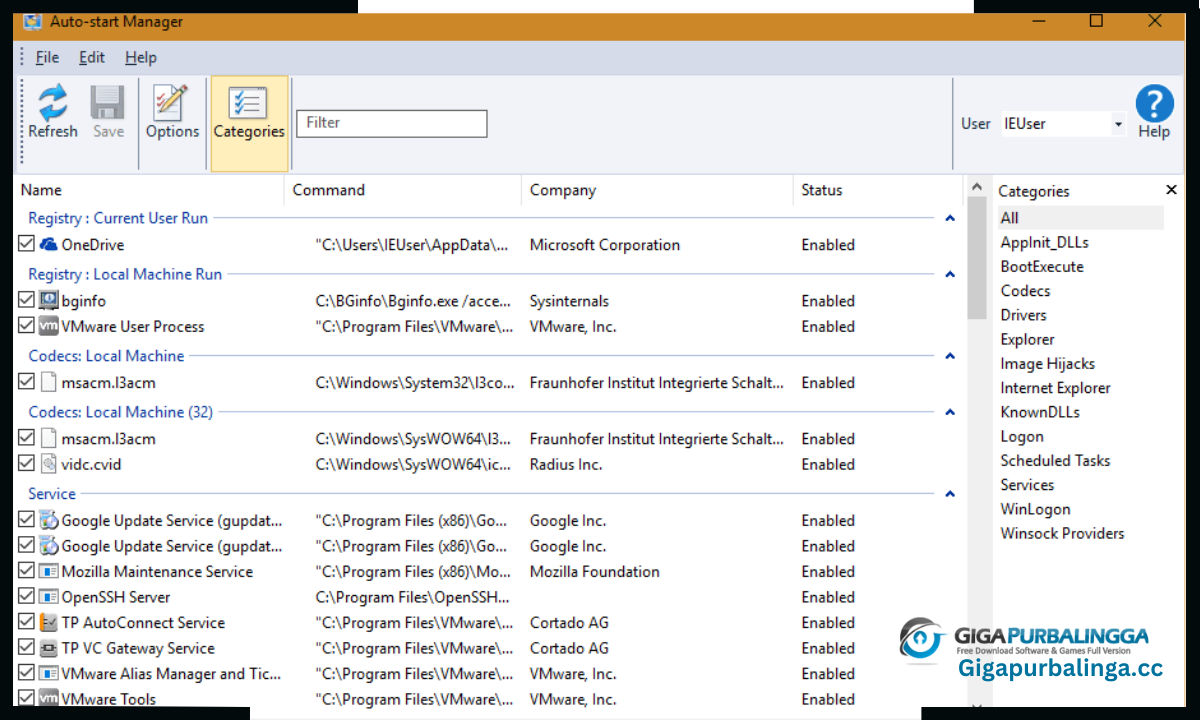1200x720 pixels.
Task: Select the Sysinternals company cell
Action: tap(569, 300)
